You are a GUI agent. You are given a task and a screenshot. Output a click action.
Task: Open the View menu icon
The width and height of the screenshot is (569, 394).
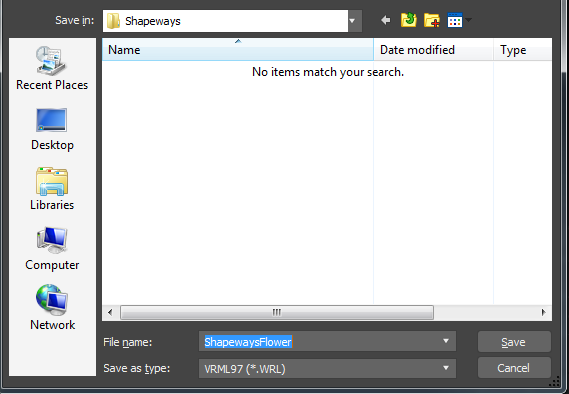tap(455, 20)
